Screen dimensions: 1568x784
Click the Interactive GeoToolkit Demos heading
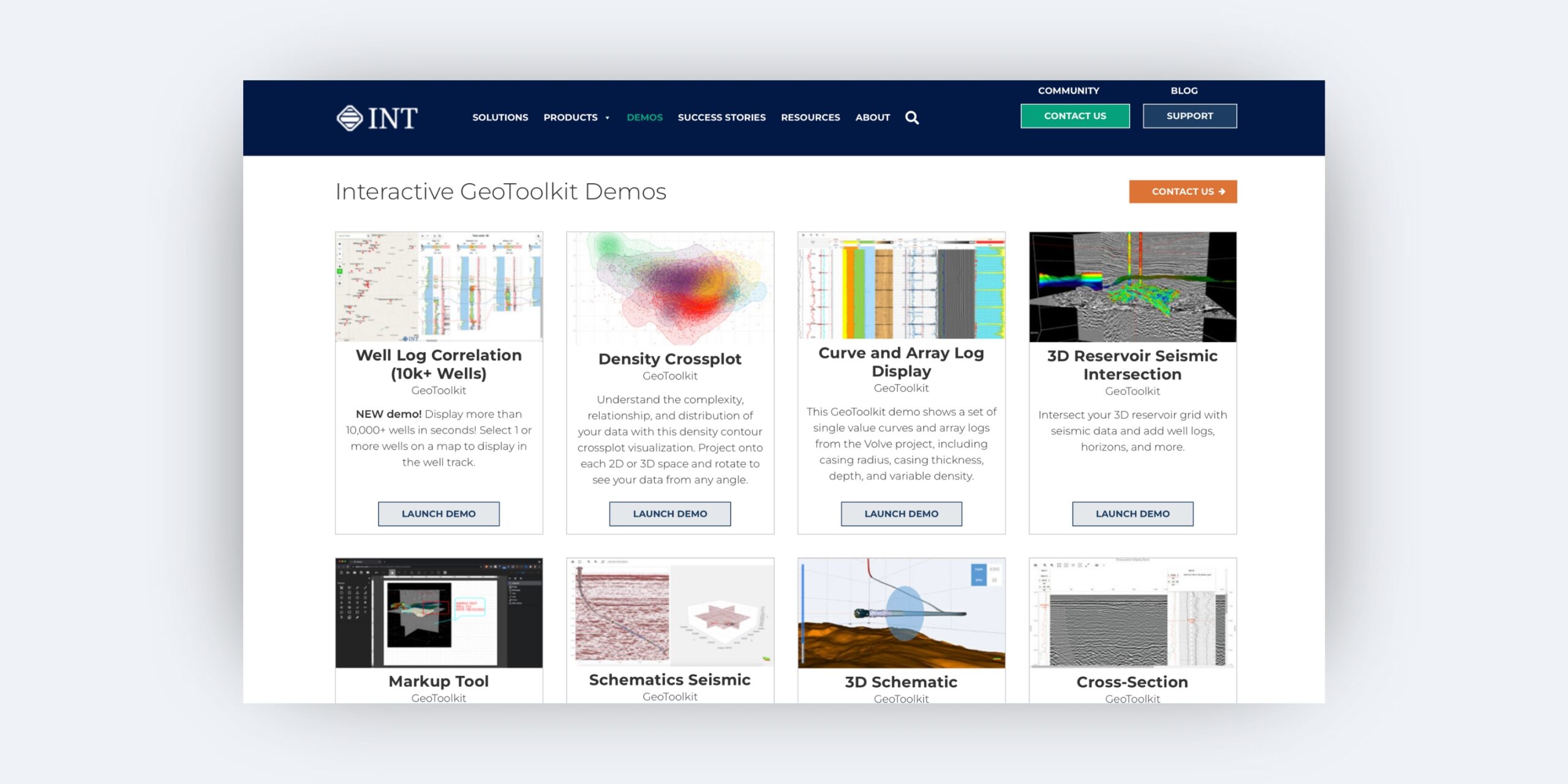tap(500, 192)
